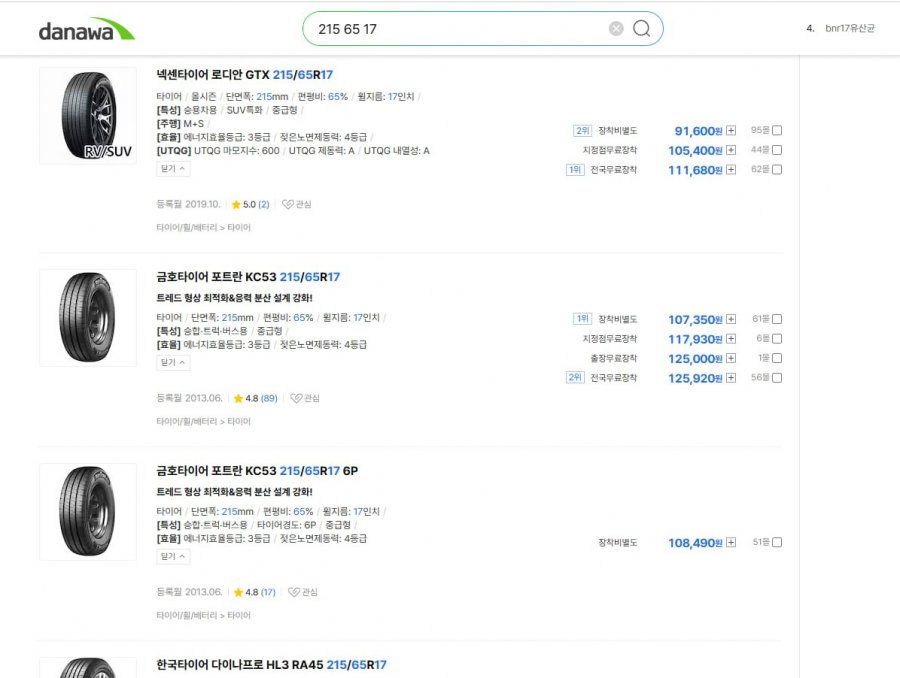Open 넥센타이어 로디안 GTX 215/65R17 title
Viewport: 900px width, 678px height.
pos(245,75)
